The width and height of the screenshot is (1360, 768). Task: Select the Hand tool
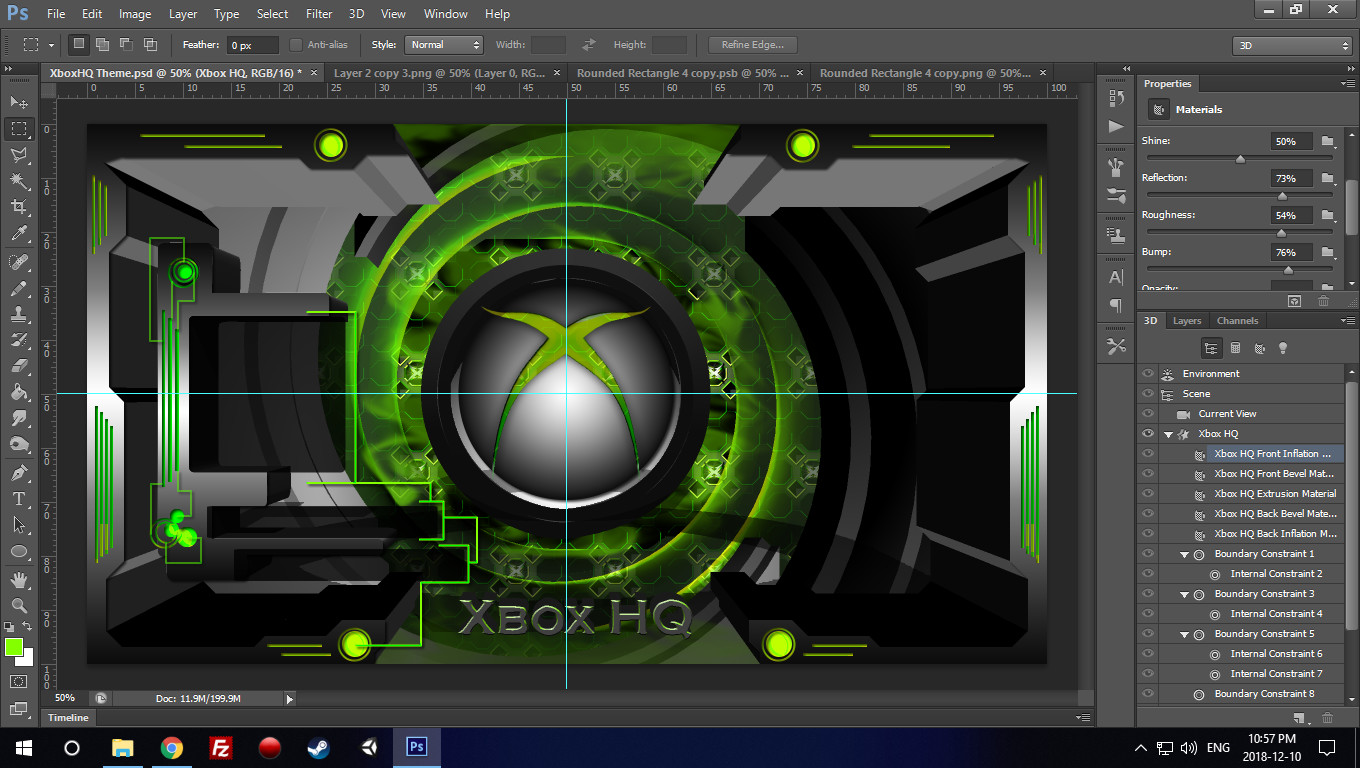coord(19,580)
